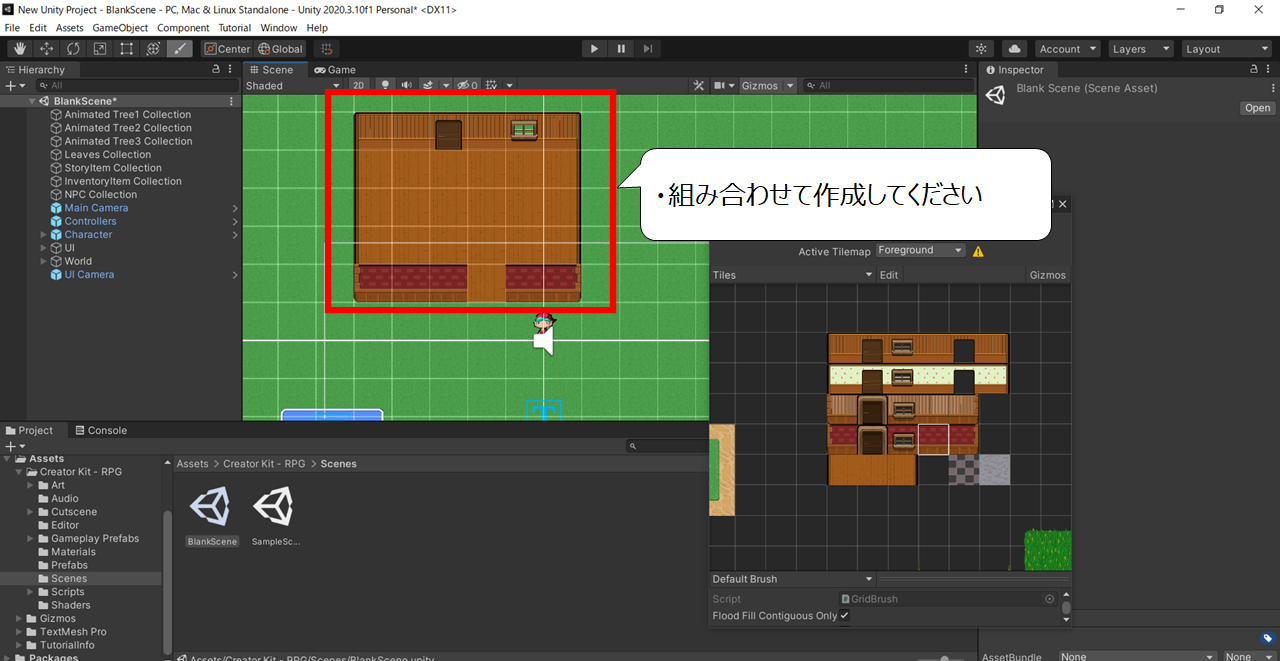Image resolution: width=1280 pixels, height=661 pixels.
Task: Click the Edit button in Tile Palette
Action: click(889, 275)
